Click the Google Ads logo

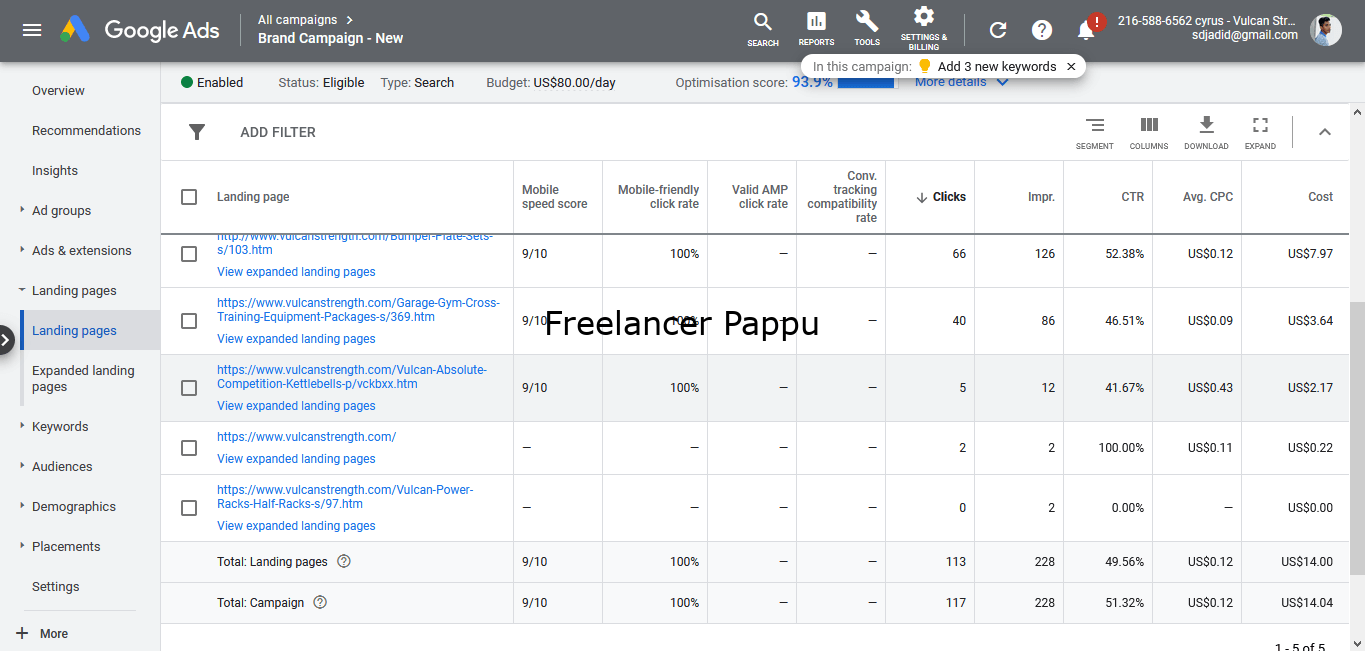tap(139, 30)
